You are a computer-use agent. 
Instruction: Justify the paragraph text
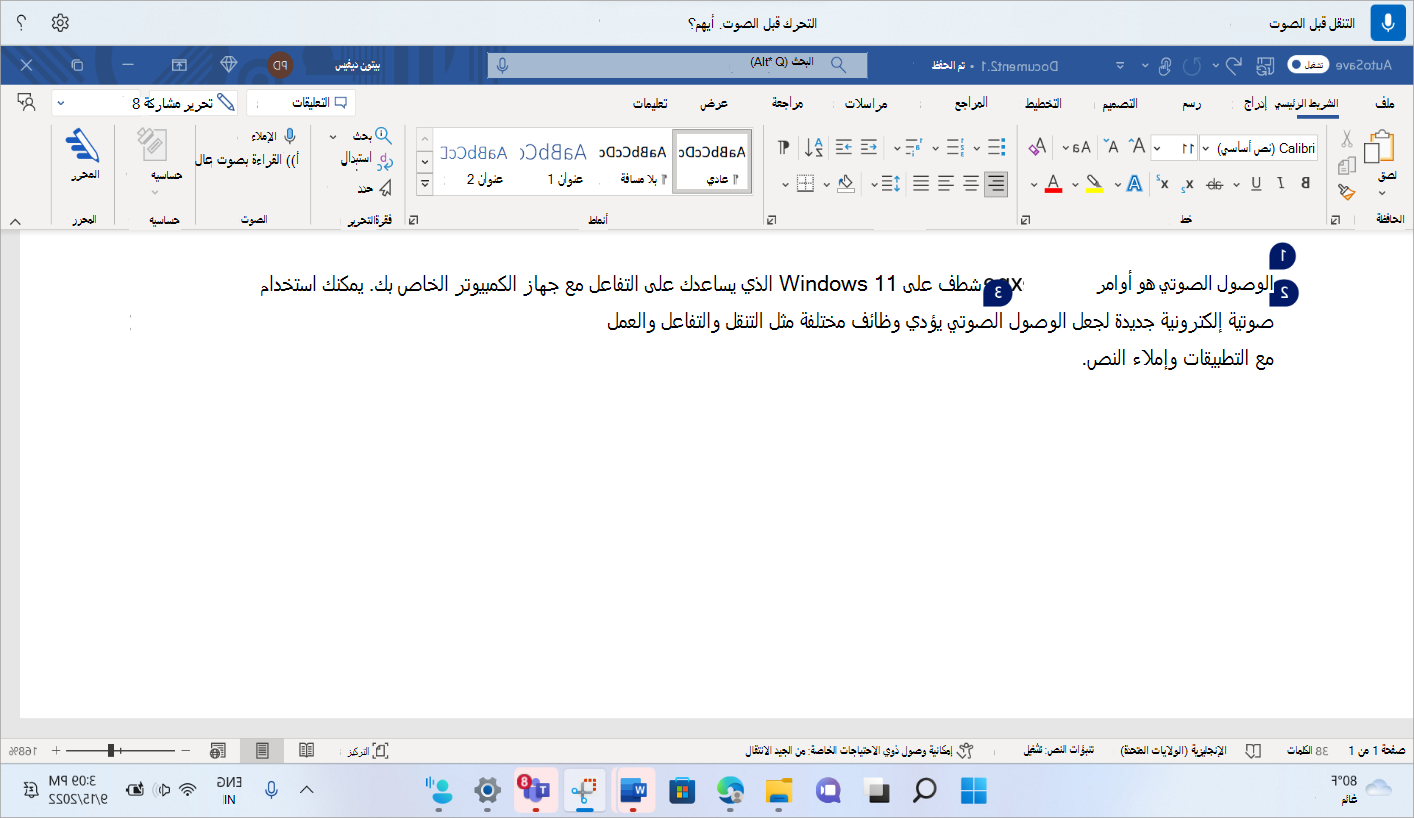[920, 183]
